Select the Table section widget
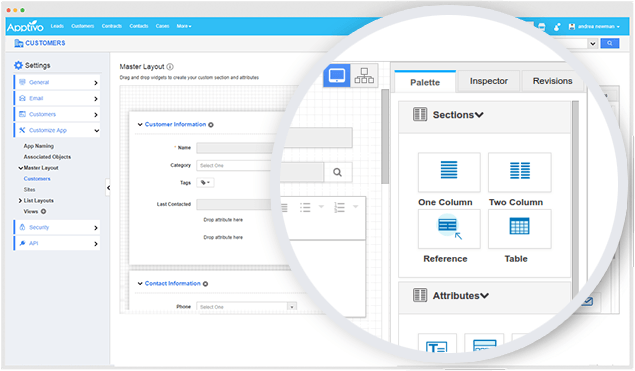635x371 pixels. 520,229
